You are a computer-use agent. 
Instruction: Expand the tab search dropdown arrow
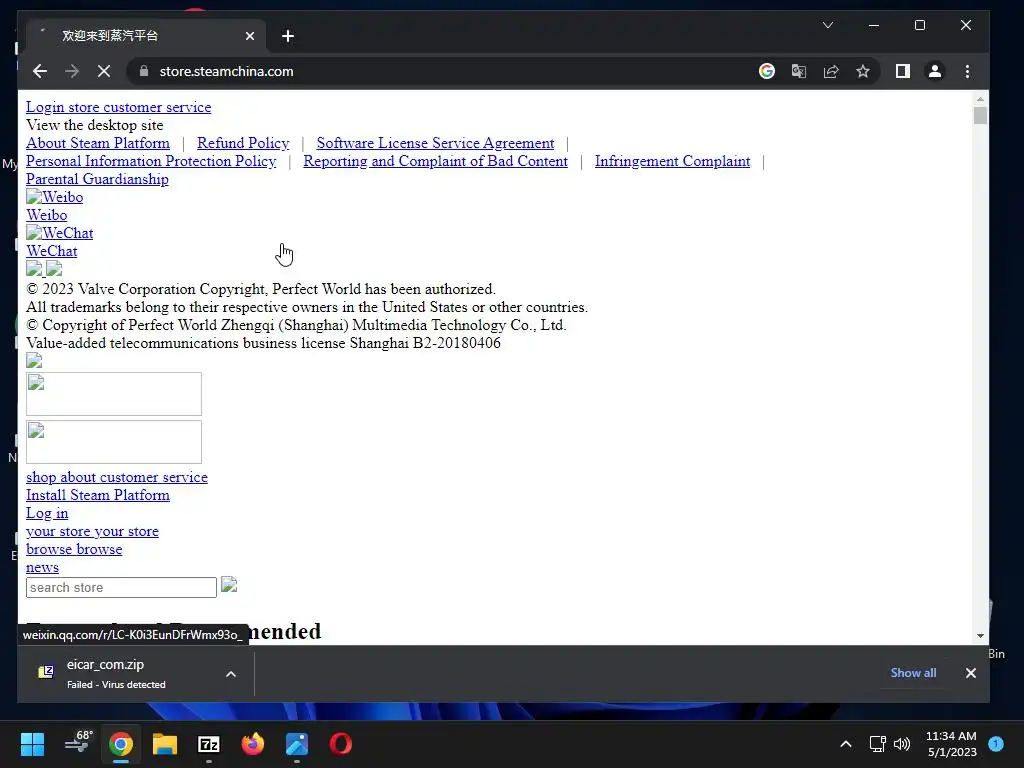point(827,25)
